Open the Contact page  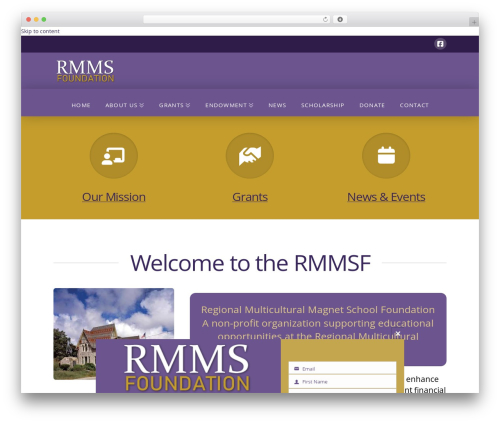tap(414, 105)
